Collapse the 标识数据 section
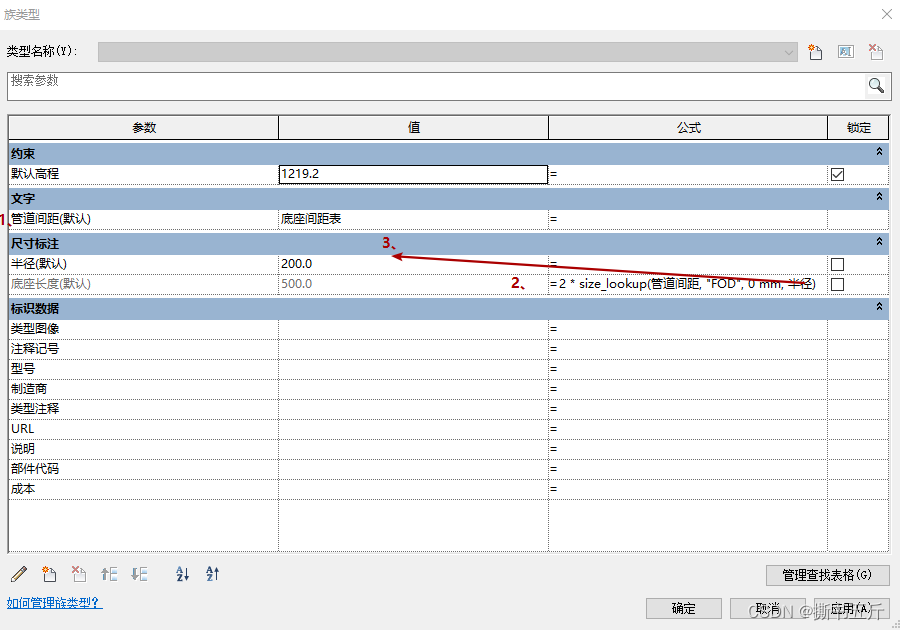Viewport: 900px width, 630px height. point(877,308)
